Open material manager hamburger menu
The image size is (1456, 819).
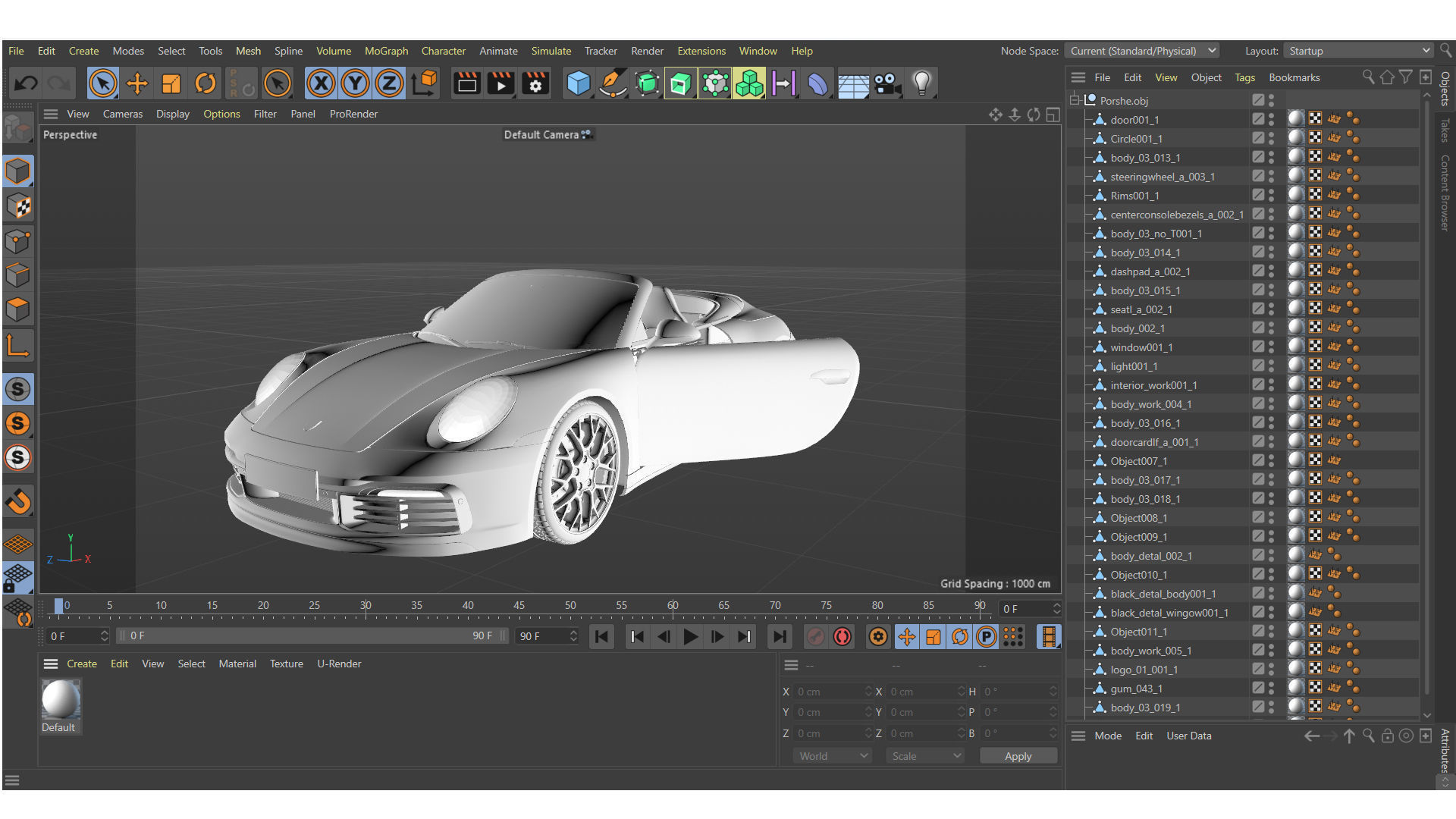51,664
